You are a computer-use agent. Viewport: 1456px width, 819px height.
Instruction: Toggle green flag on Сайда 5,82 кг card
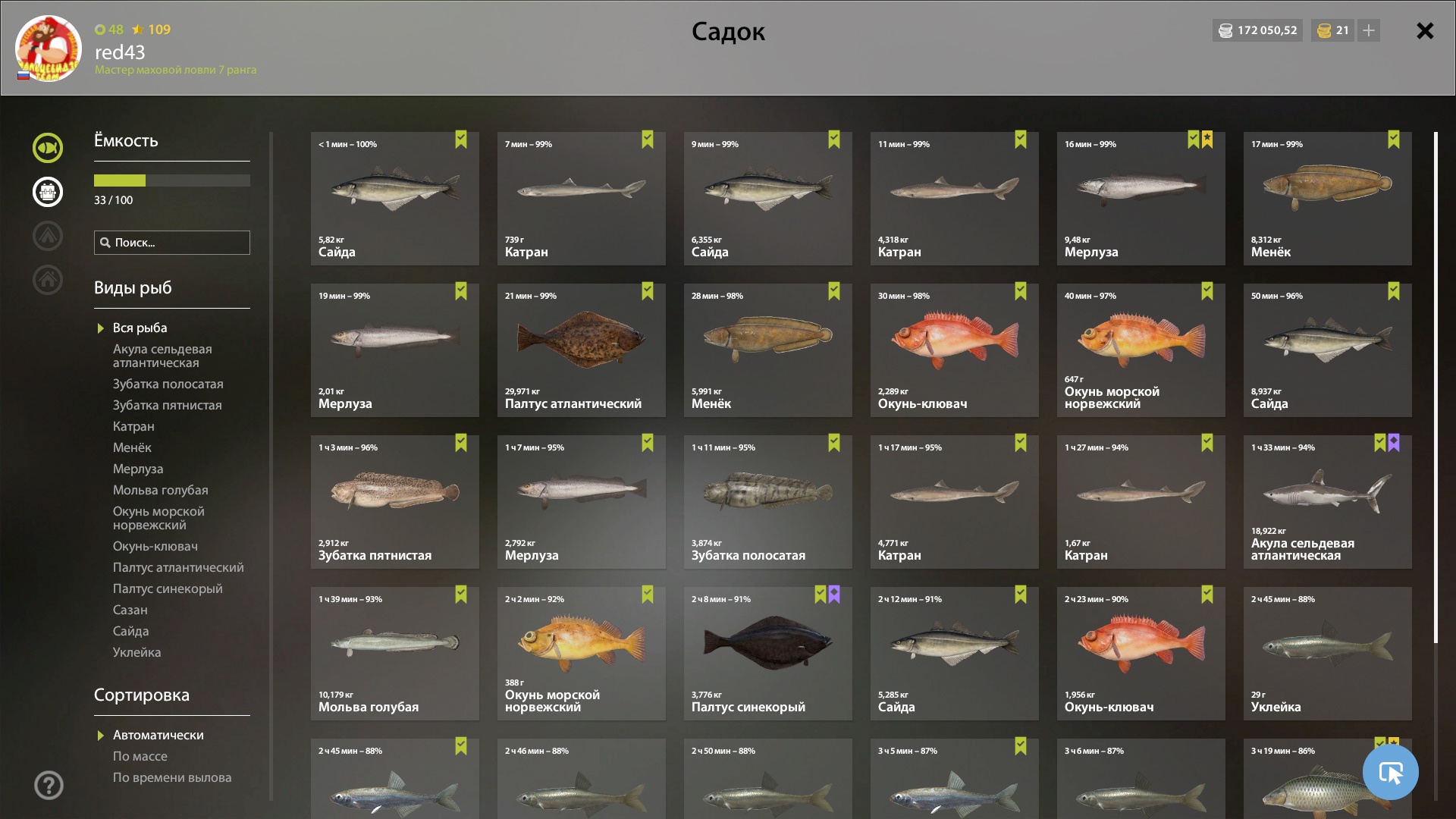coord(461,140)
